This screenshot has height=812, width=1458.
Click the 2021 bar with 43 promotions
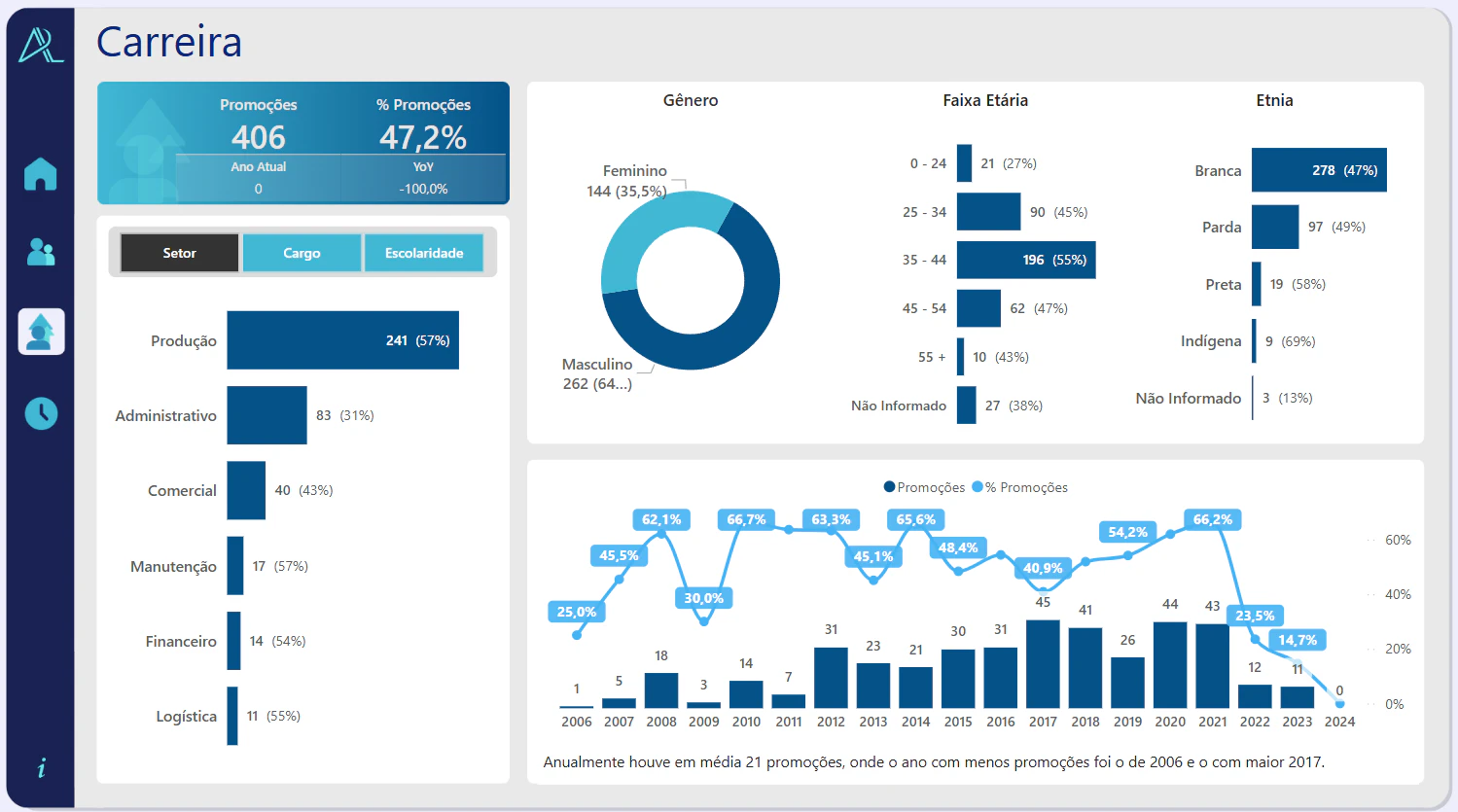click(x=1212, y=665)
